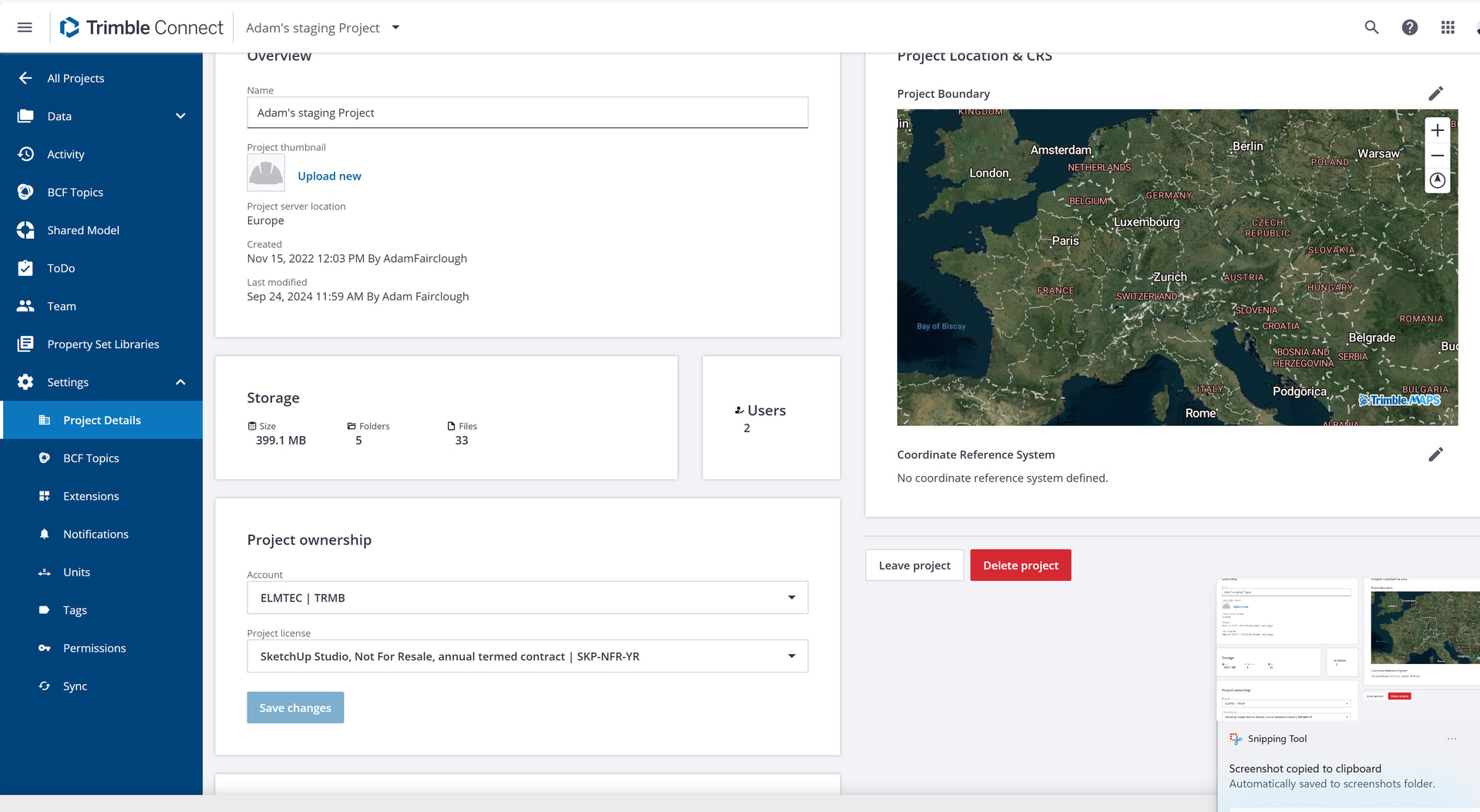
Task: Go to the Notifications settings
Action: coord(96,534)
